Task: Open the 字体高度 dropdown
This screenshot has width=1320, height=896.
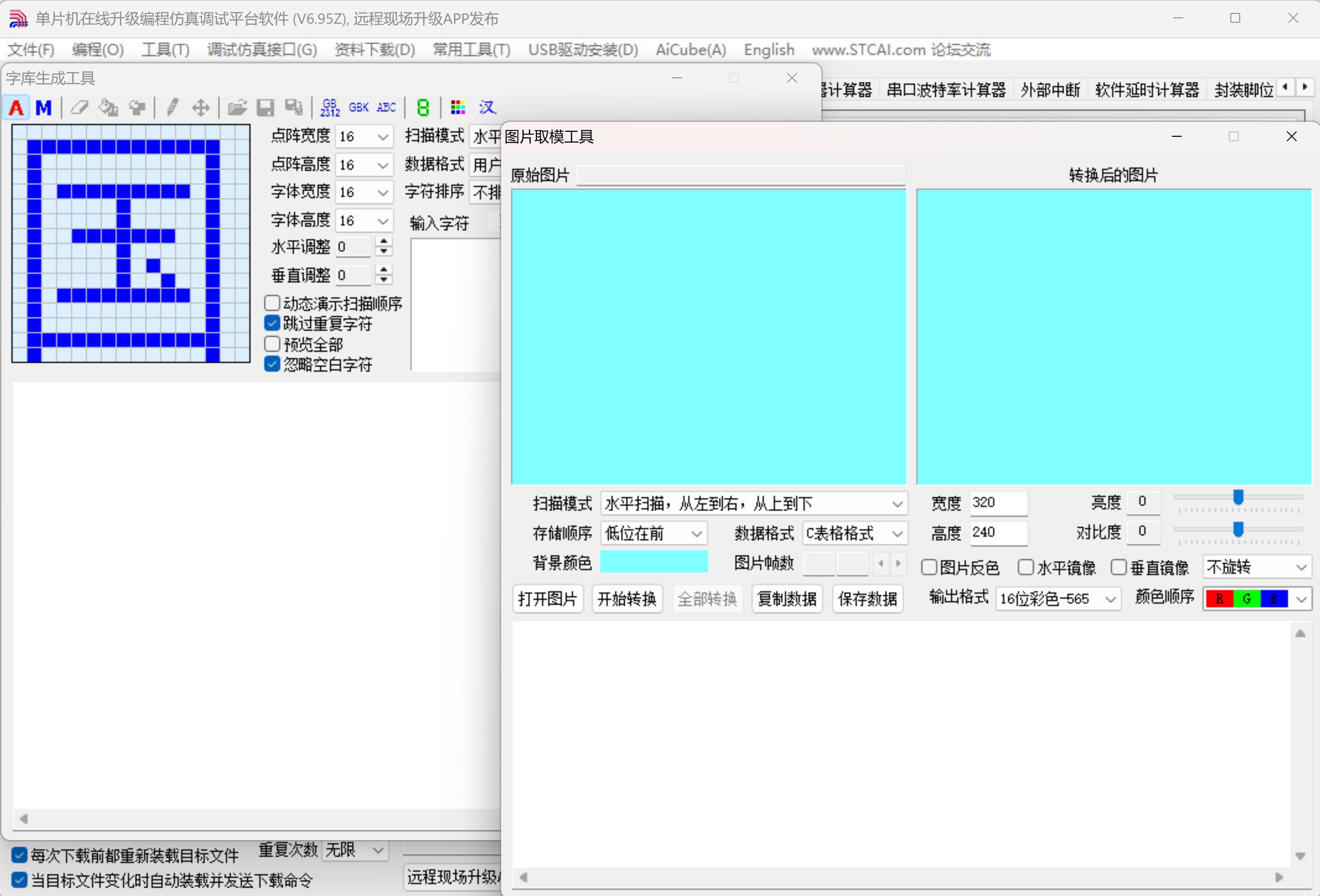Action: [364, 221]
